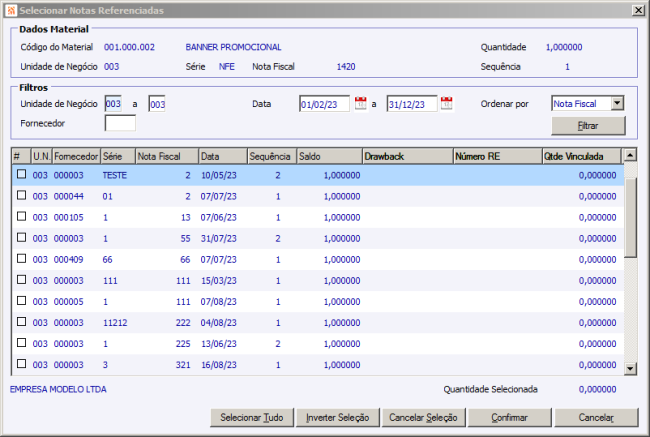Click Inverter Seleção button
The height and width of the screenshot is (437, 650).
tap(337, 417)
